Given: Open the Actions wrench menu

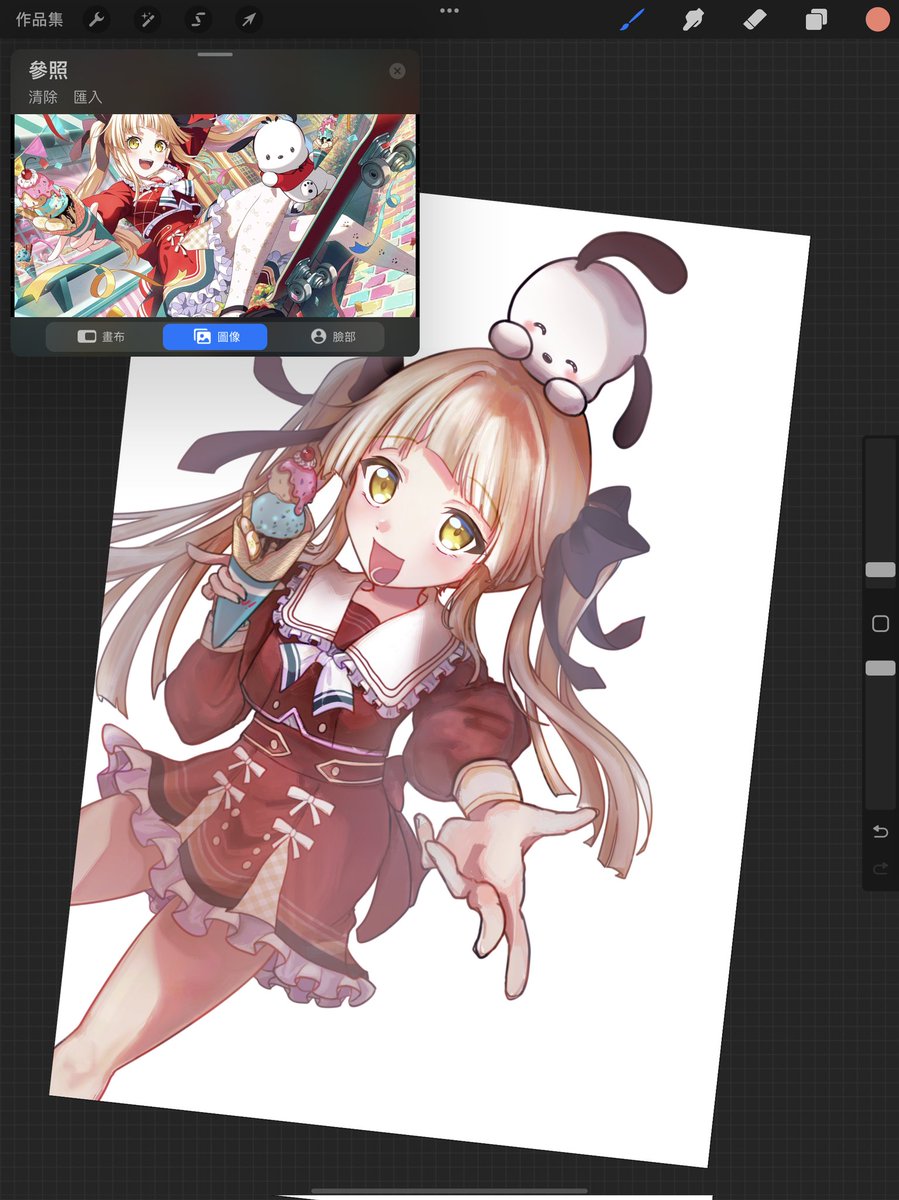Looking at the screenshot, I should tap(96, 19).
